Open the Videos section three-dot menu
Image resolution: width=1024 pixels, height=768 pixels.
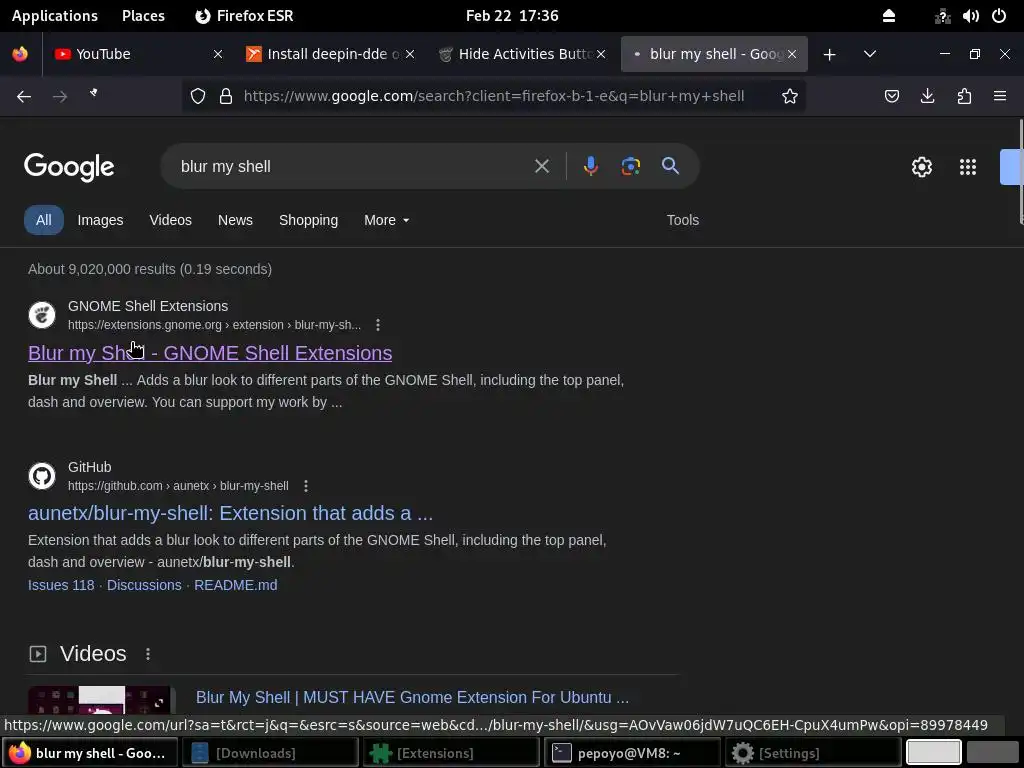point(148,654)
